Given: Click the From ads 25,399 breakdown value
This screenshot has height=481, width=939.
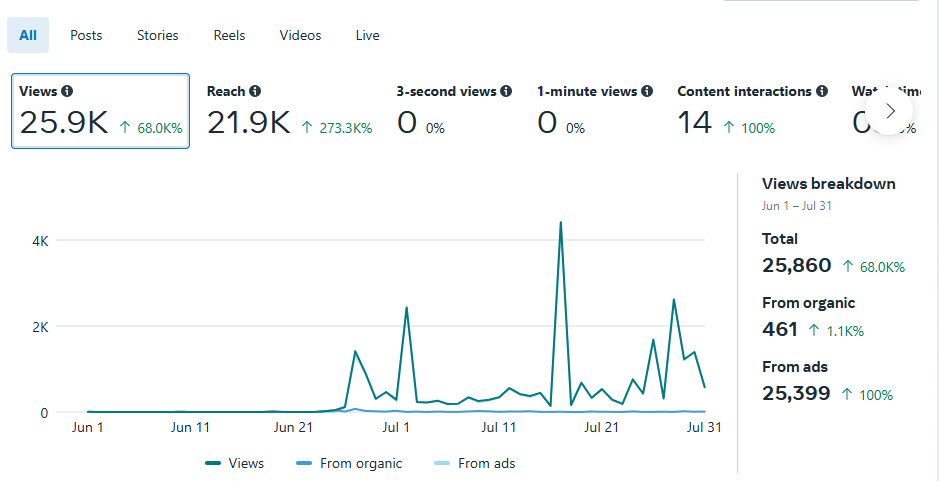Looking at the screenshot, I should 796,393.
